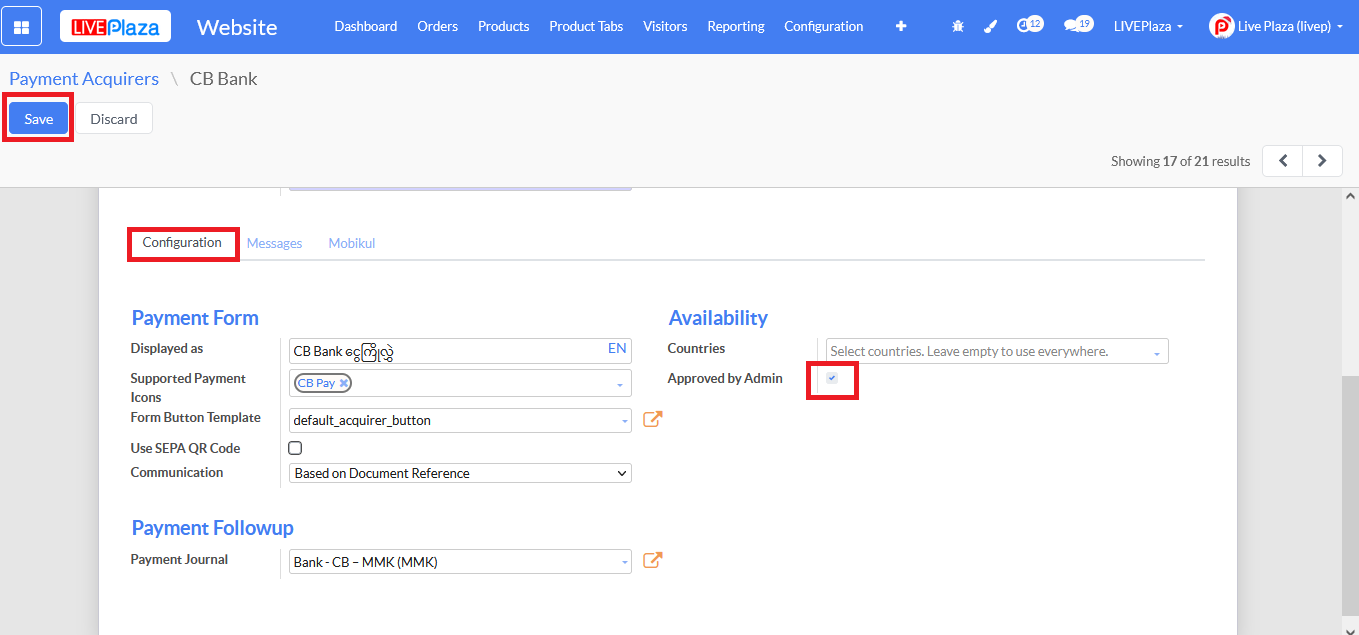Select the Configuration form tab

[182, 243]
